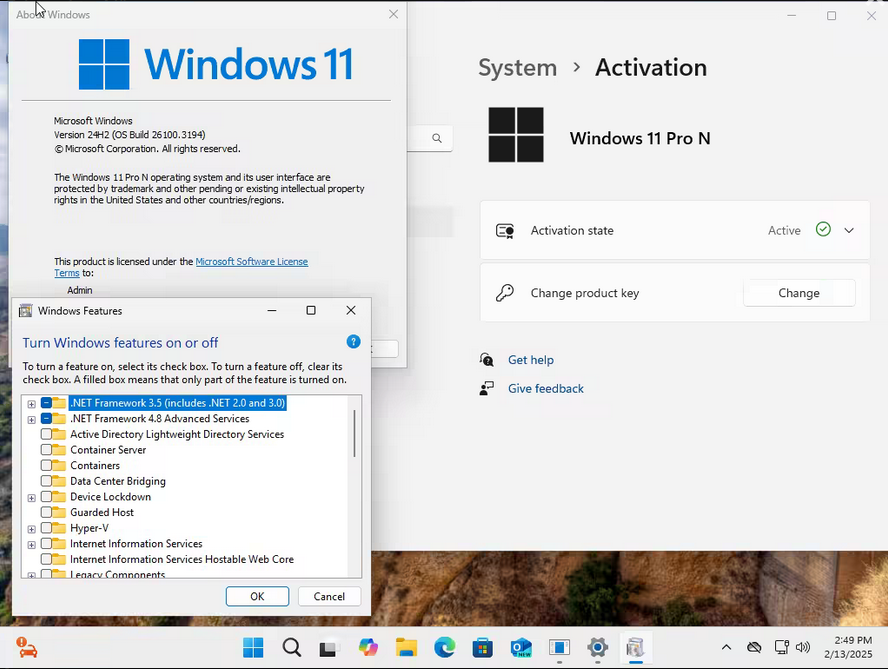
Task: Select Data Center Bridging label text
Action: click(118, 481)
